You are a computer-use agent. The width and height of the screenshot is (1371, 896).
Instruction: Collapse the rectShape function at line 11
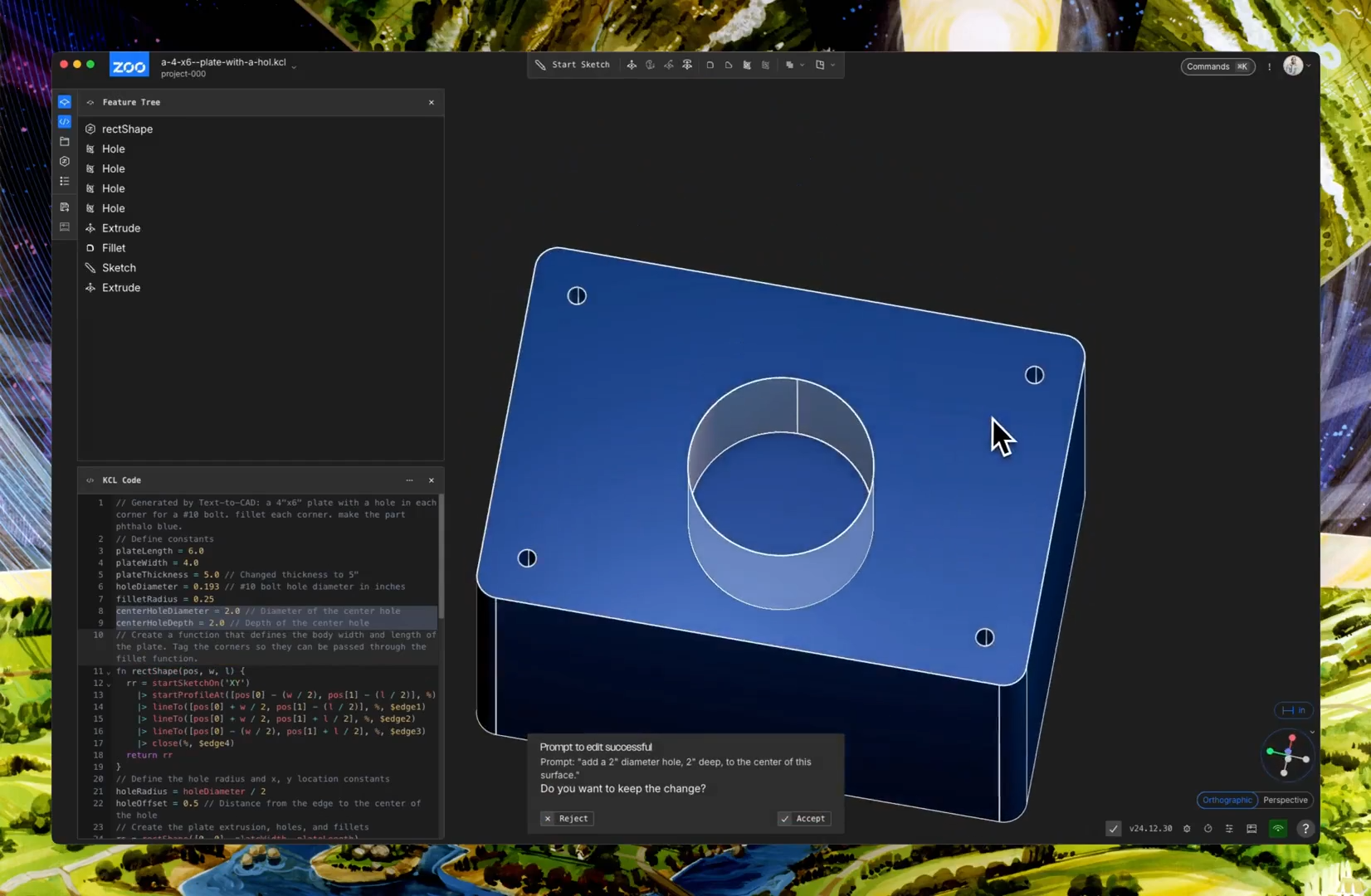pos(108,671)
